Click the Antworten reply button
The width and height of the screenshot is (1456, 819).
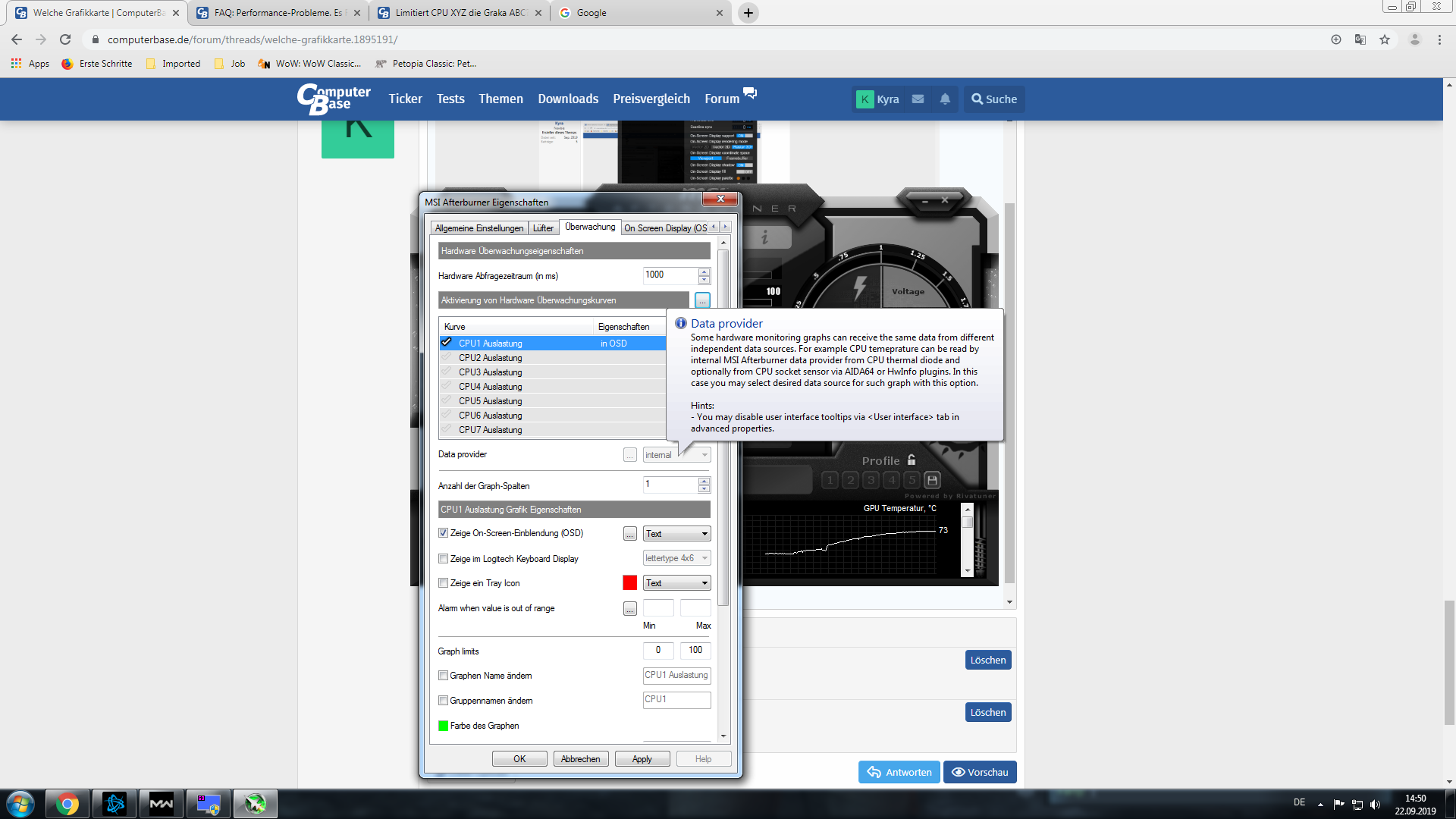pos(899,772)
